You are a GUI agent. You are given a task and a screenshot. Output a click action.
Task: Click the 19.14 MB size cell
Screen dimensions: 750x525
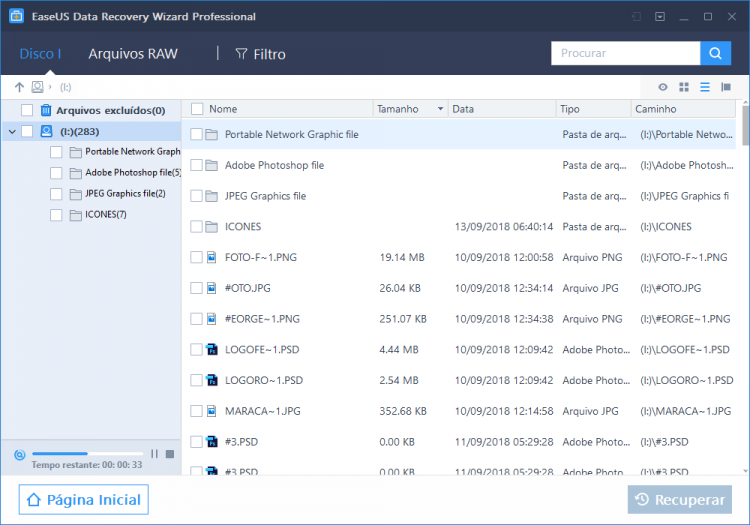click(402, 257)
